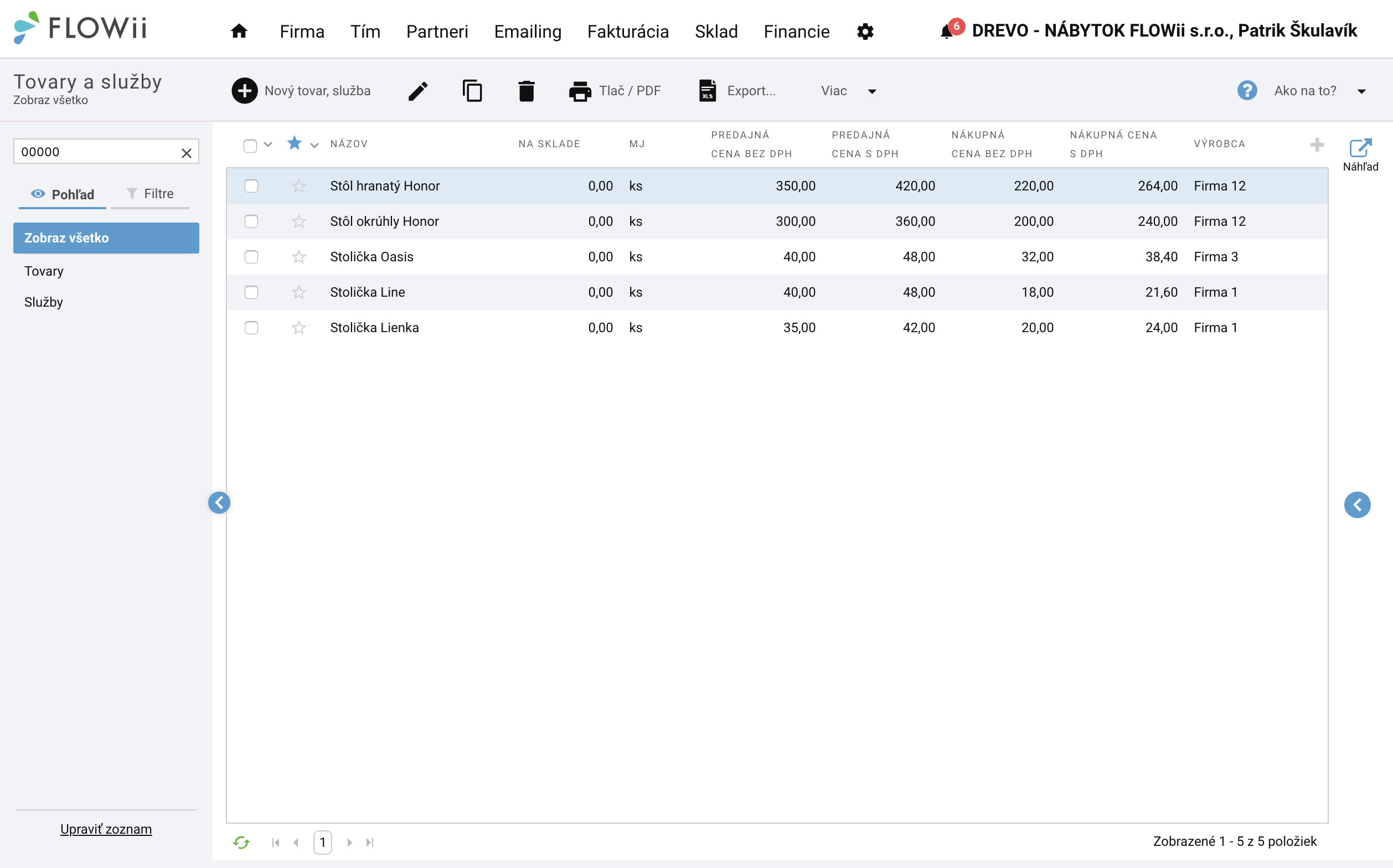Open the Ako na to? dropdown
Screen dimensions: 1393x868
point(1319,91)
